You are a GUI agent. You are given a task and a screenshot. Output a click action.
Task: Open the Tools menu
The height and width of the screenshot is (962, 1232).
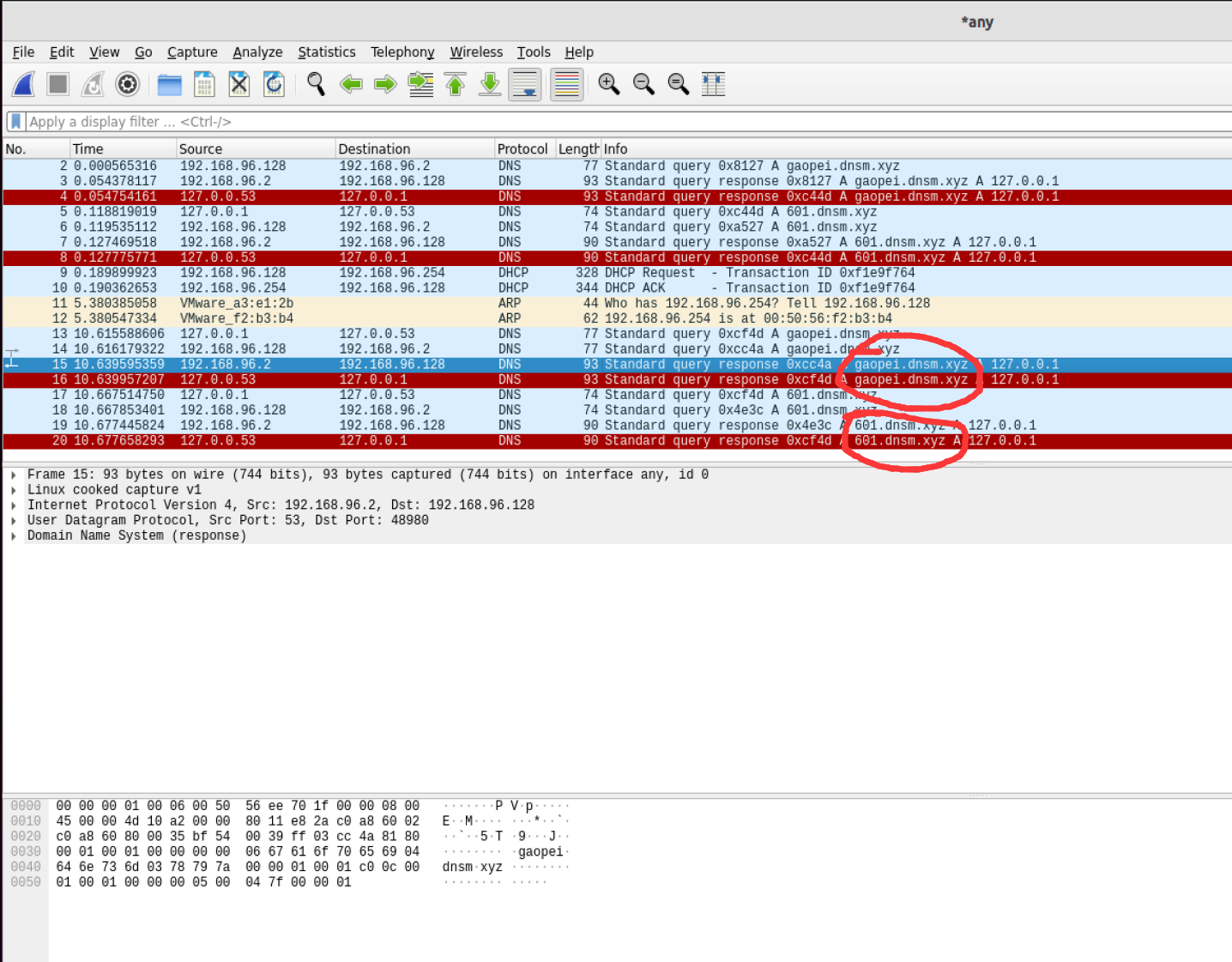point(534,52)
